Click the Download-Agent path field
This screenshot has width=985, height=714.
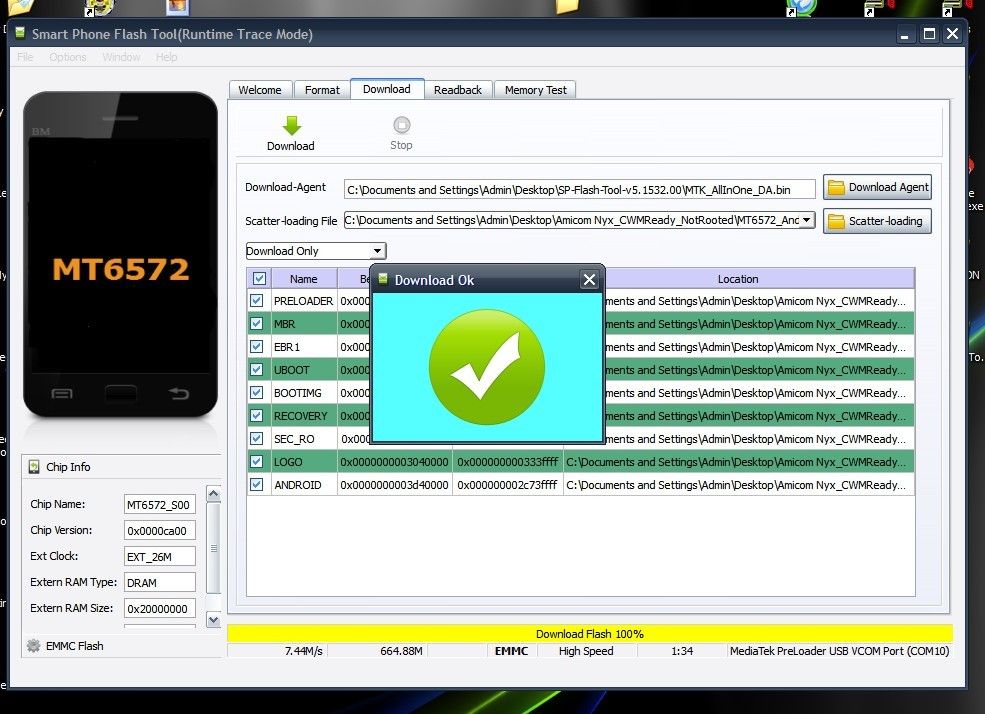(x=579, y=189)
